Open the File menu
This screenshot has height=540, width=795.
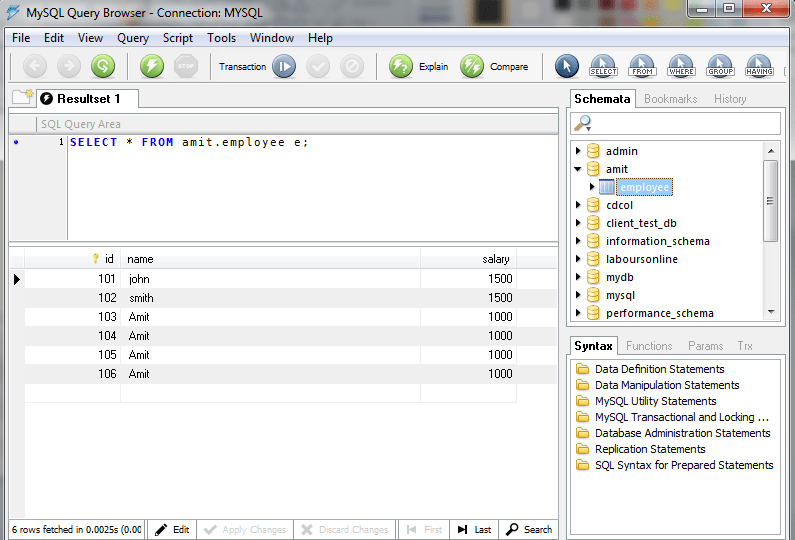point(21,38)
